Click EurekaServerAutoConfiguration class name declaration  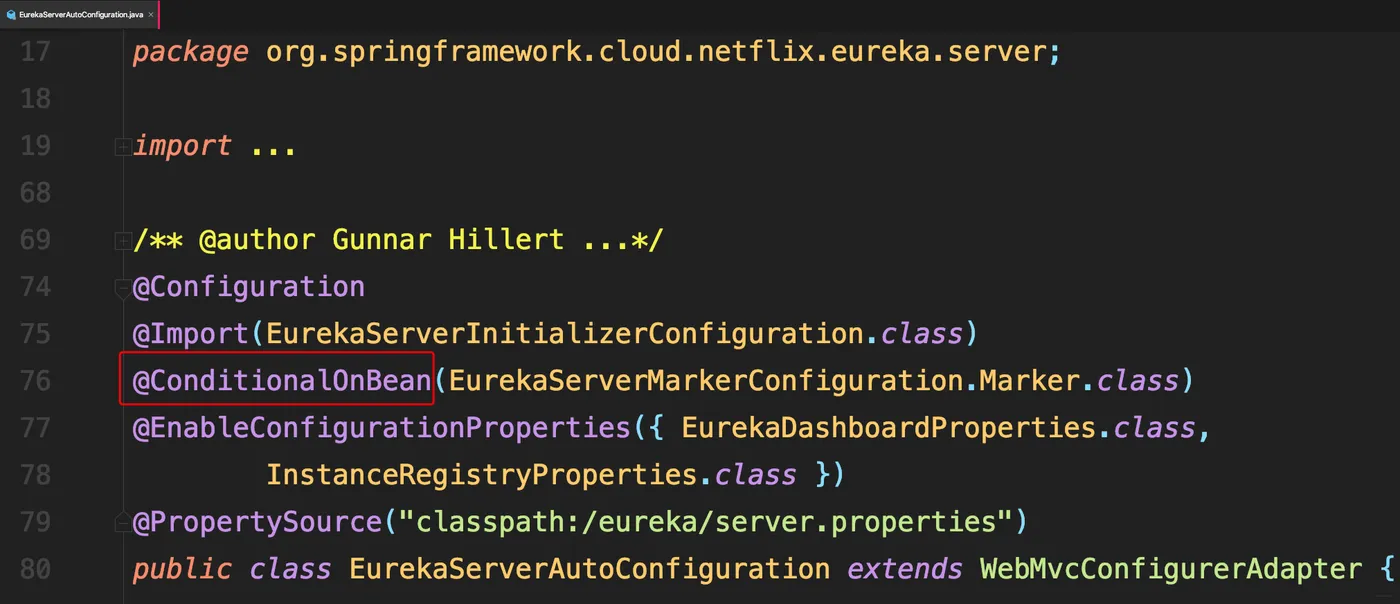pos(589,569)
